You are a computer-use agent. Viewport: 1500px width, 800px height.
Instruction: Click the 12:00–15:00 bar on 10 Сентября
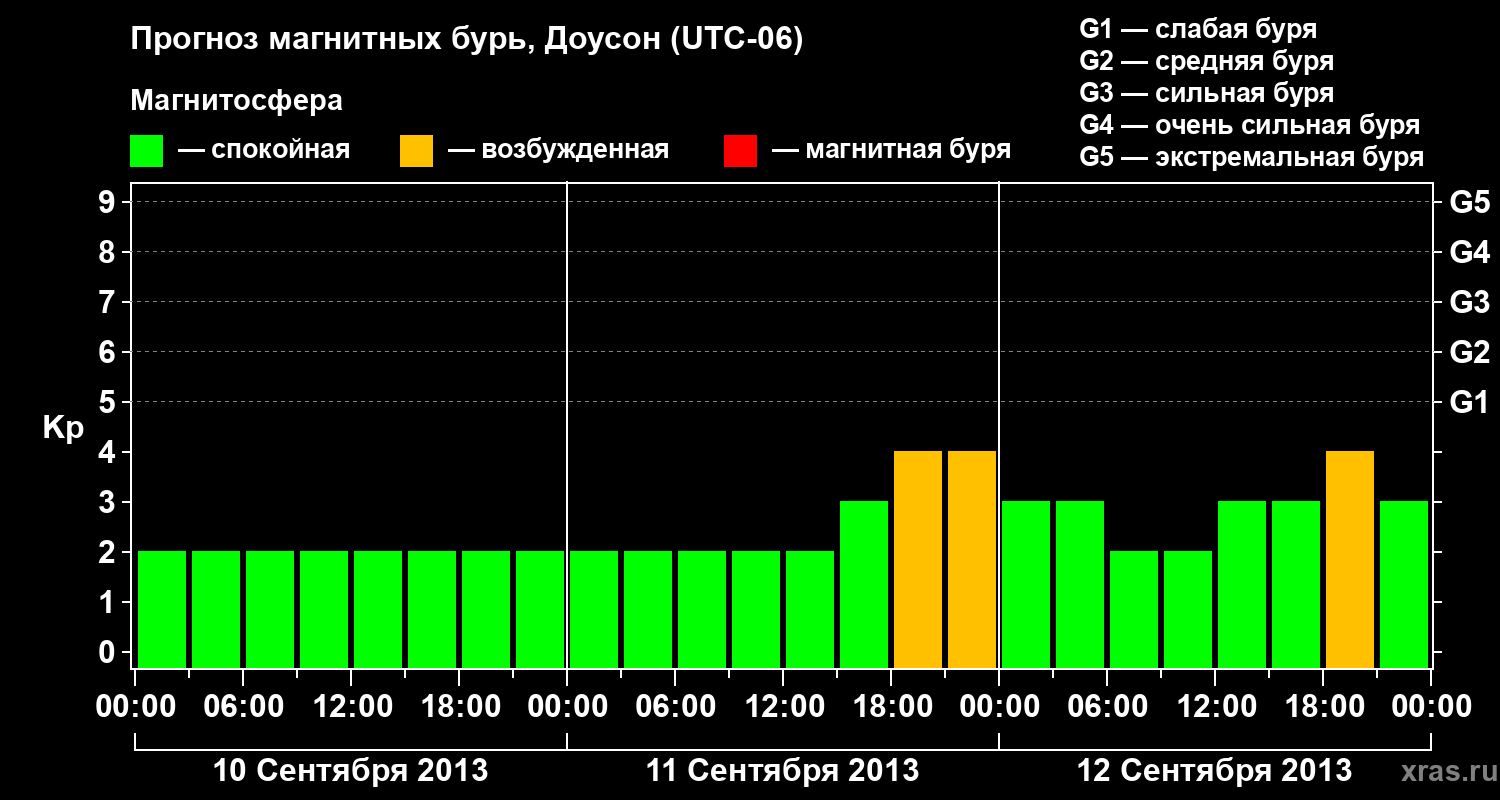click(378, 609)
